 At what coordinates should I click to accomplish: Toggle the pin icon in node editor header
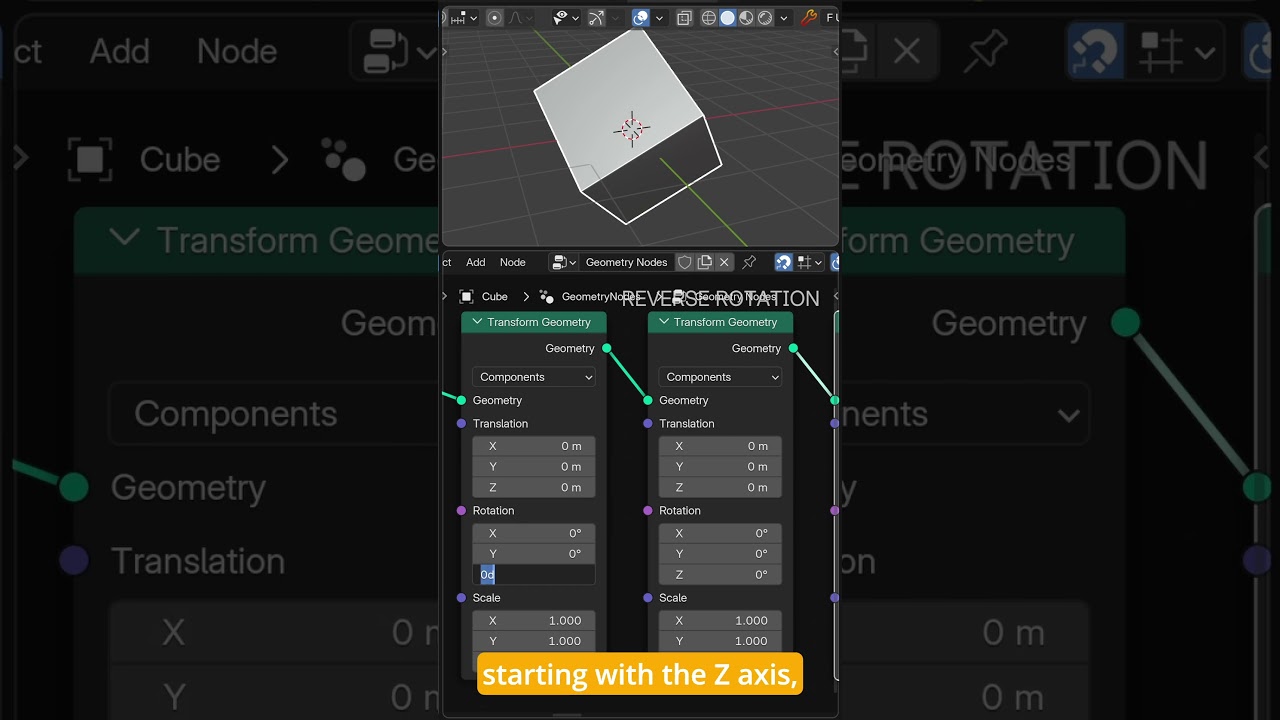coord(749,262)
